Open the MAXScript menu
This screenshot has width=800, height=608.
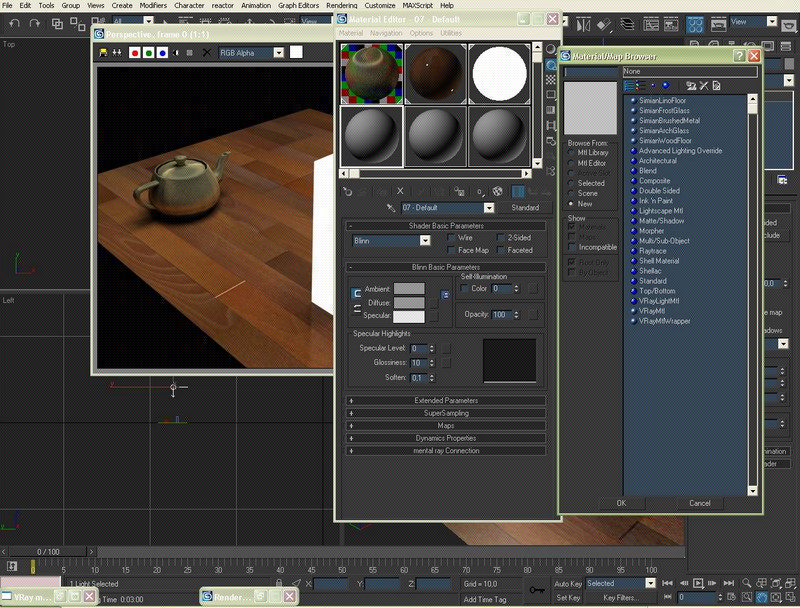pyautogui.click(x=417, y=5)
